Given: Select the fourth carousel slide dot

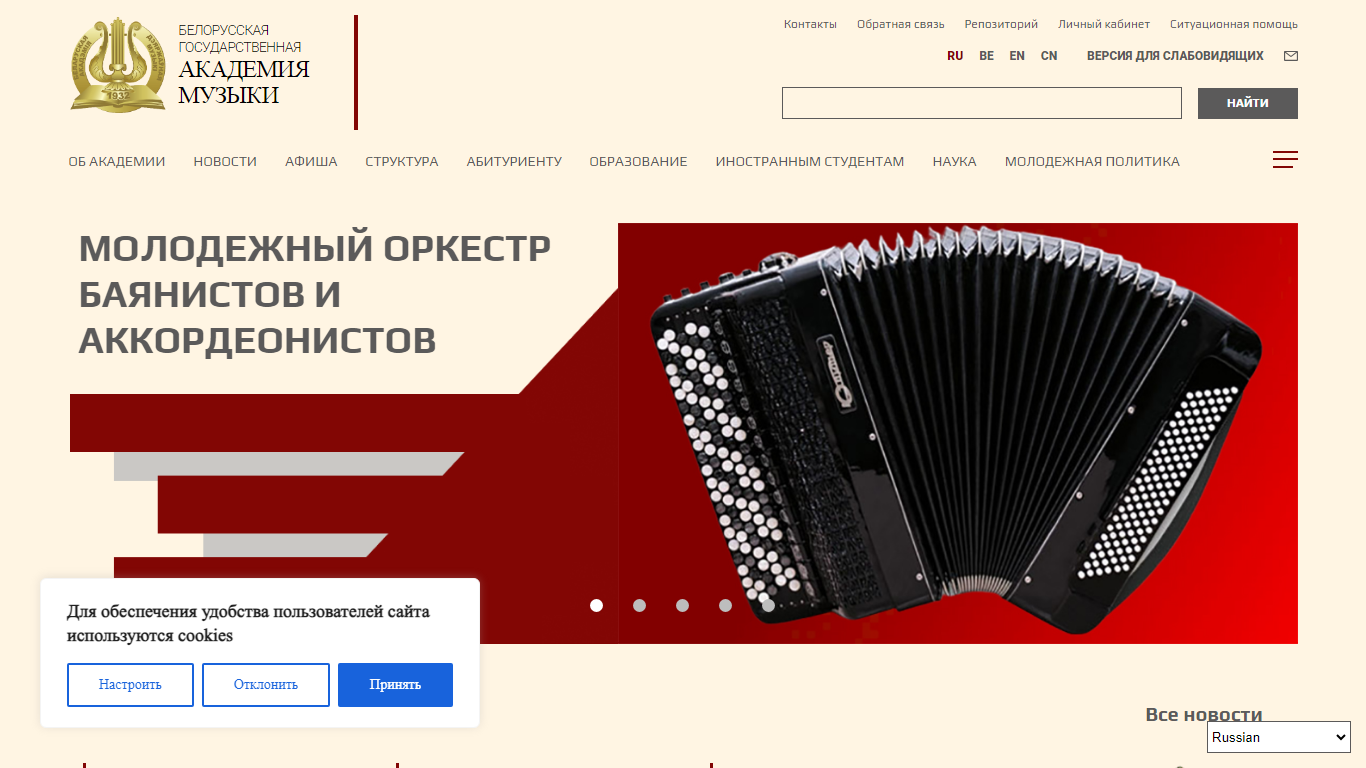Looking at the screenshot, I should click(x=725, y=605).
